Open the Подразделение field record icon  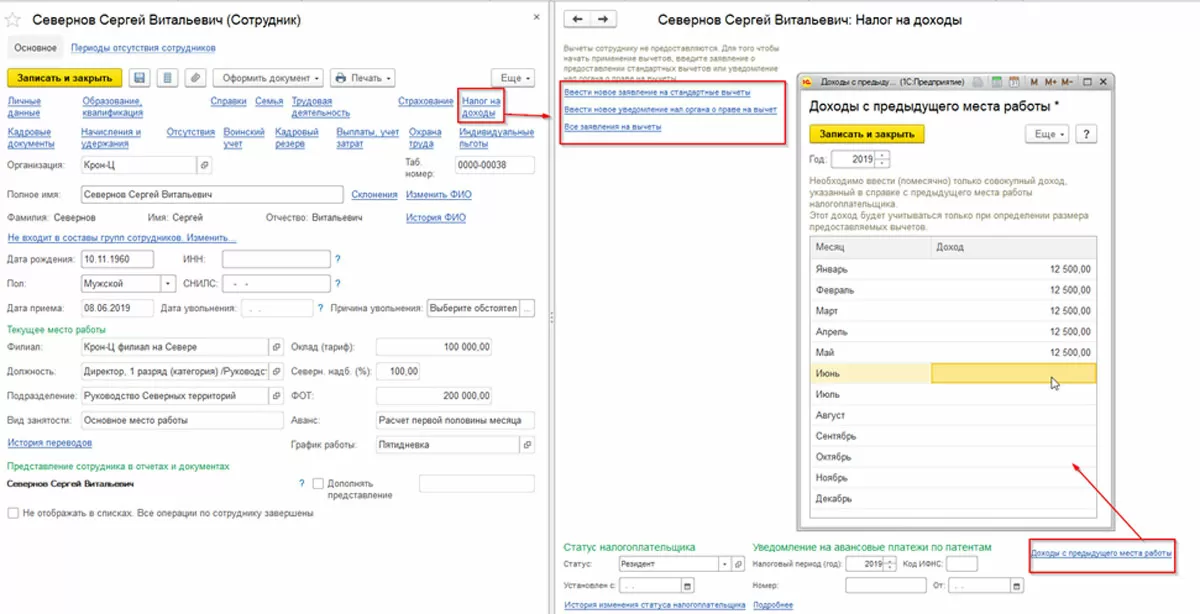click(x=277, y=395)
